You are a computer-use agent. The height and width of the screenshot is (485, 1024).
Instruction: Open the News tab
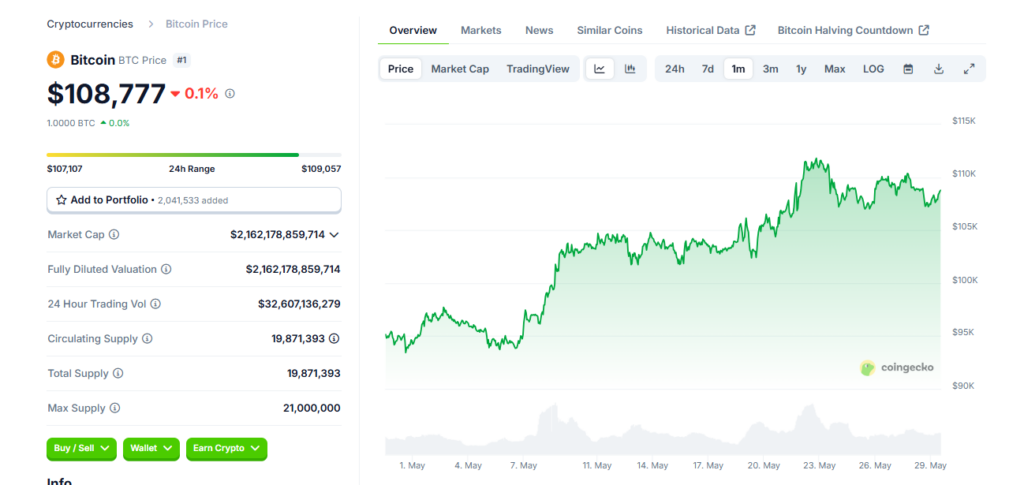point(539,30)
